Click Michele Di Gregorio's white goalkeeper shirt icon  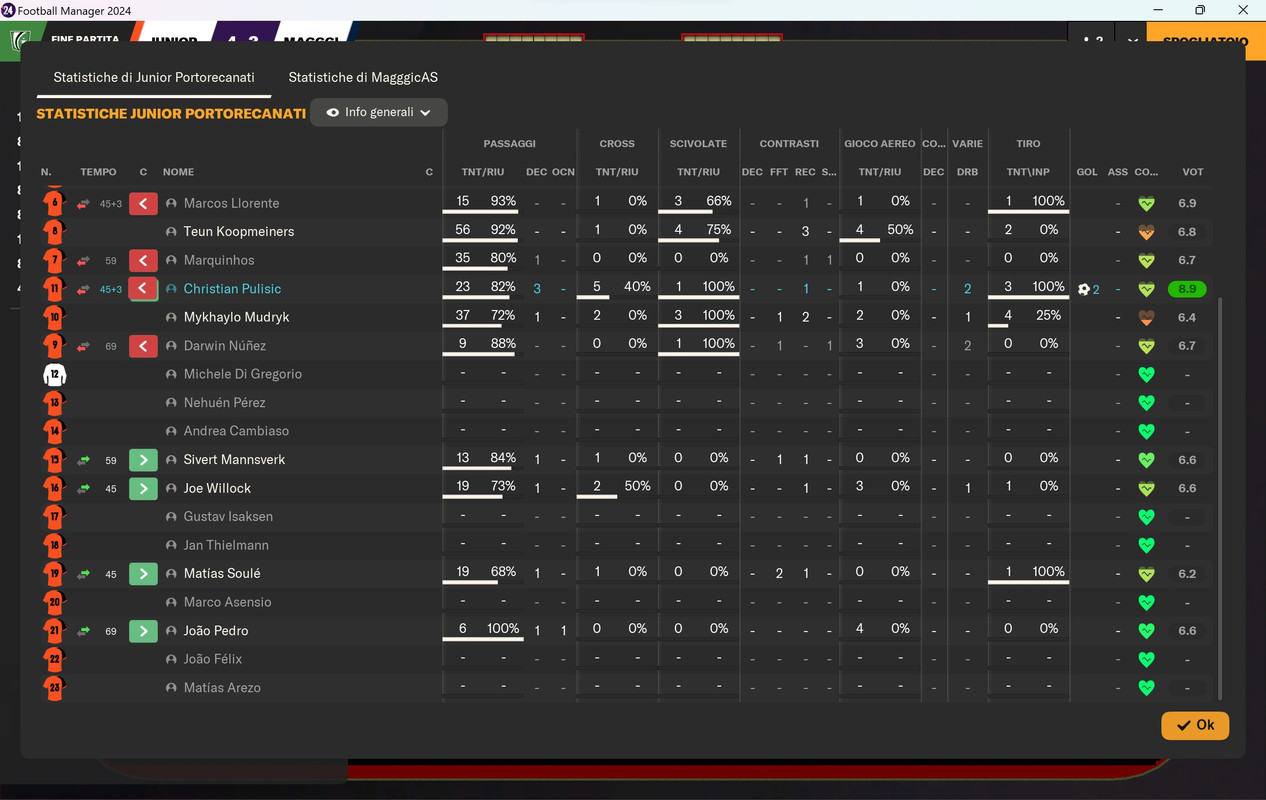54,375
